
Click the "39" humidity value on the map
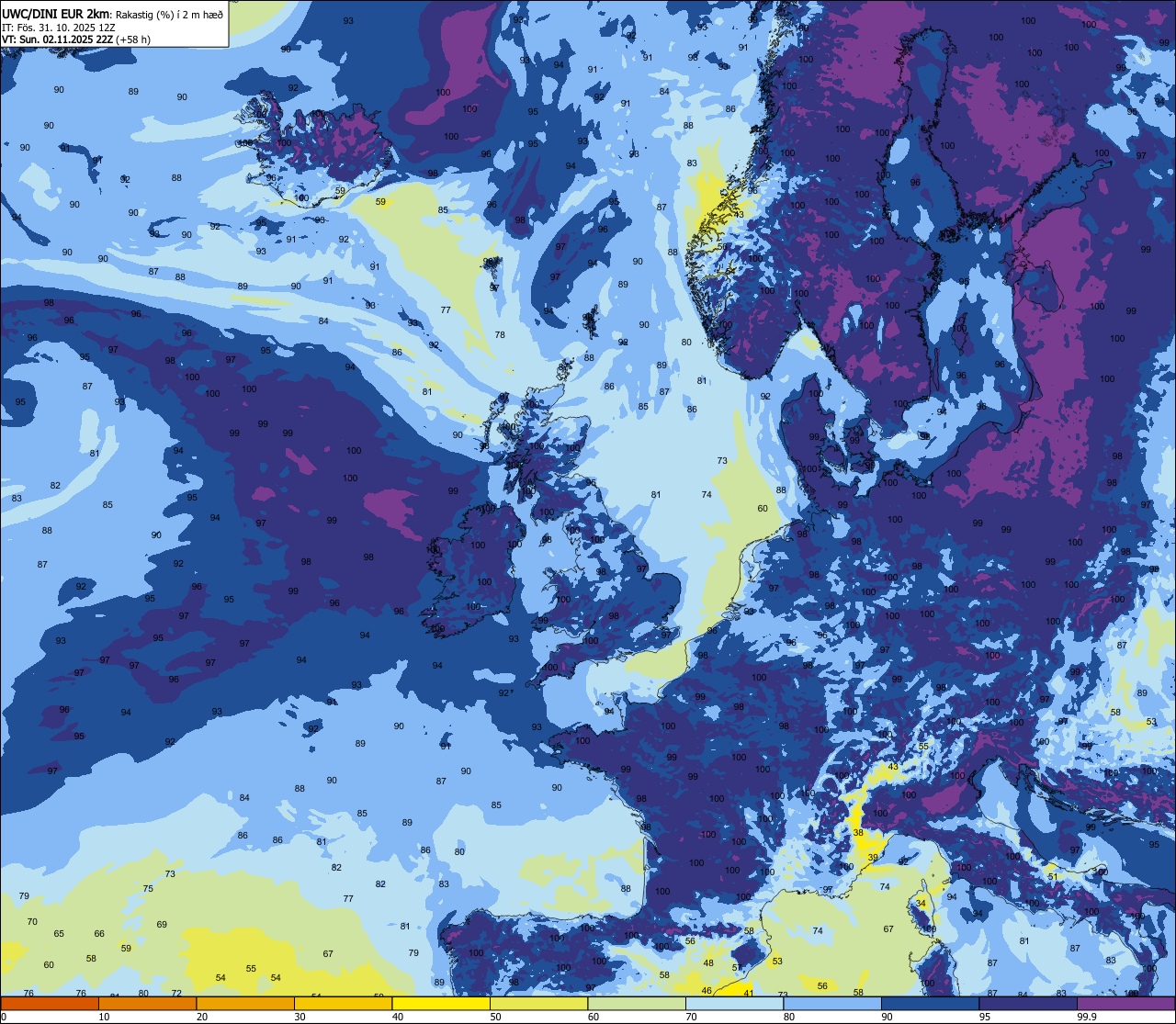point(873,857)
